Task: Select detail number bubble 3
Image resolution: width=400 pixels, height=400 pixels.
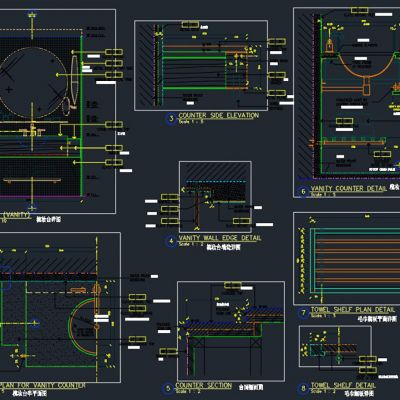Action: tap(171, 118)
